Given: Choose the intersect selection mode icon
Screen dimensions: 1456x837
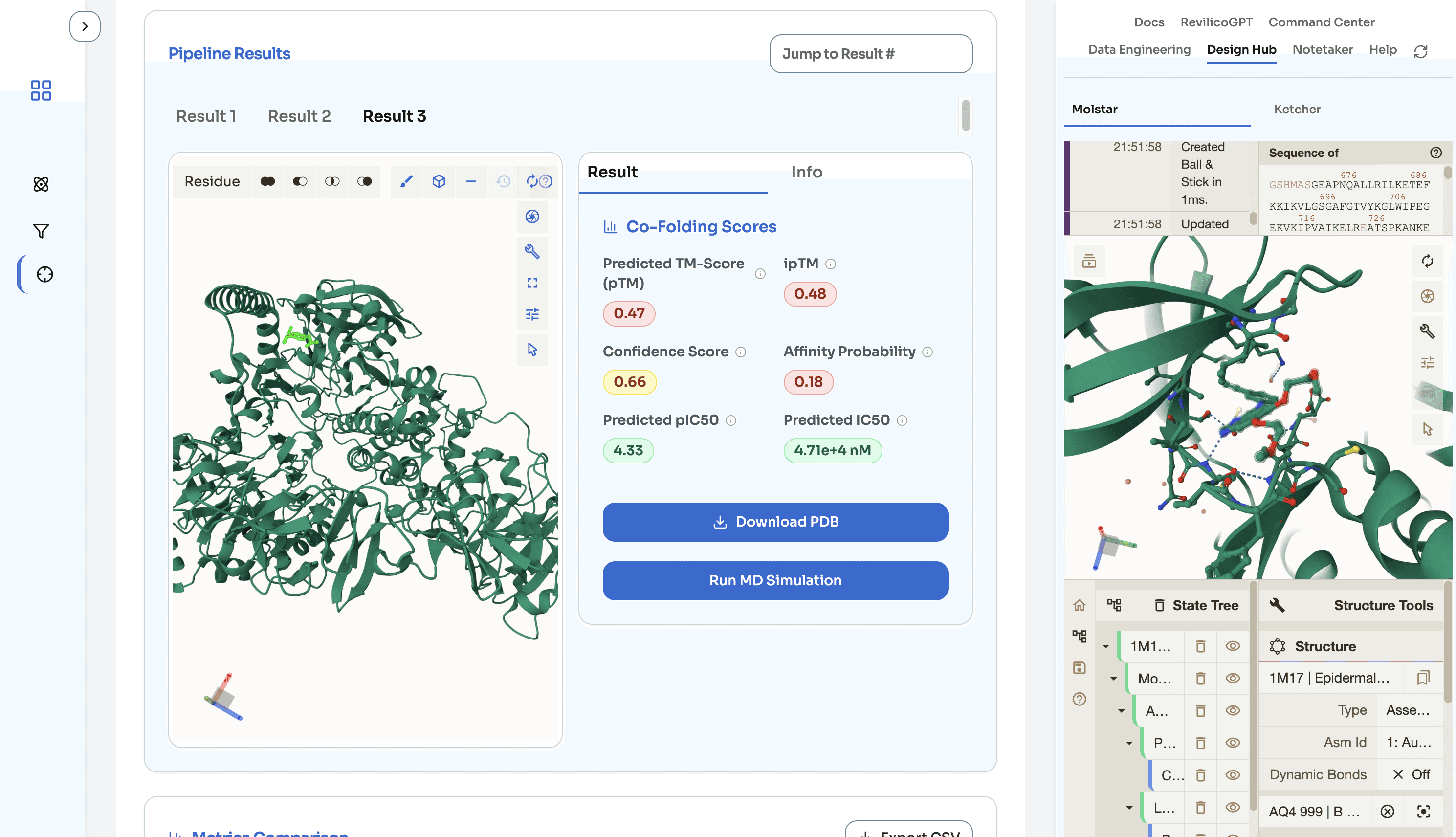Looking at the screenshot, I should coord(332,182).
